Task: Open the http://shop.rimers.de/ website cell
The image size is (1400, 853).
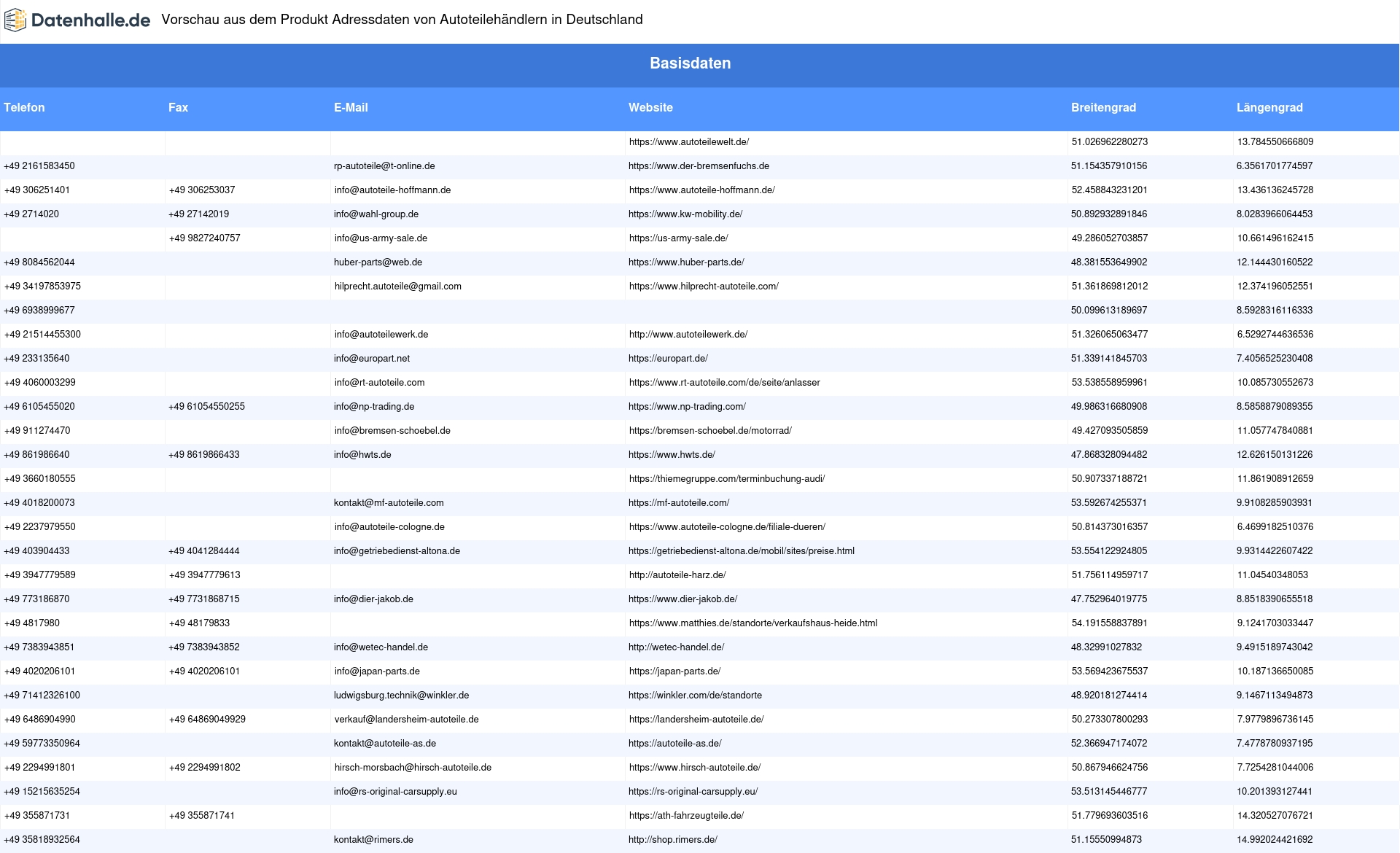Action: (x=673, y=840)
